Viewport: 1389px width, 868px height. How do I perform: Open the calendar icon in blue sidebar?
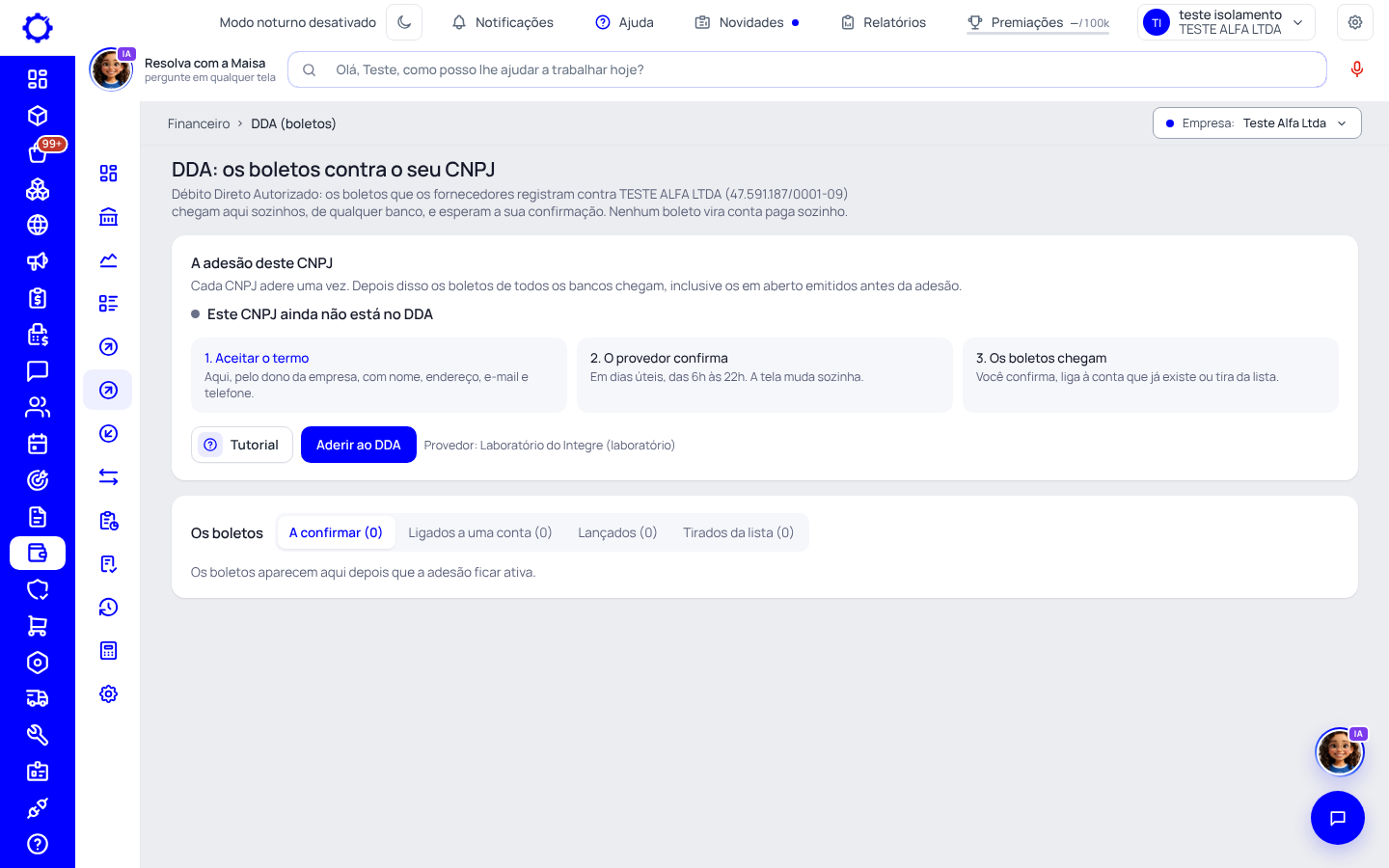tap(38, 444)
